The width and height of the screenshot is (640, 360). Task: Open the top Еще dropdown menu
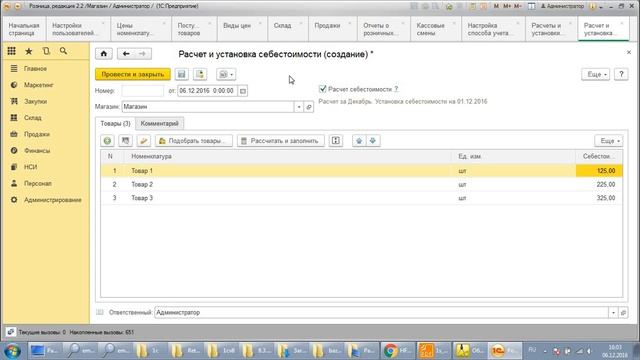pos(596,74)
